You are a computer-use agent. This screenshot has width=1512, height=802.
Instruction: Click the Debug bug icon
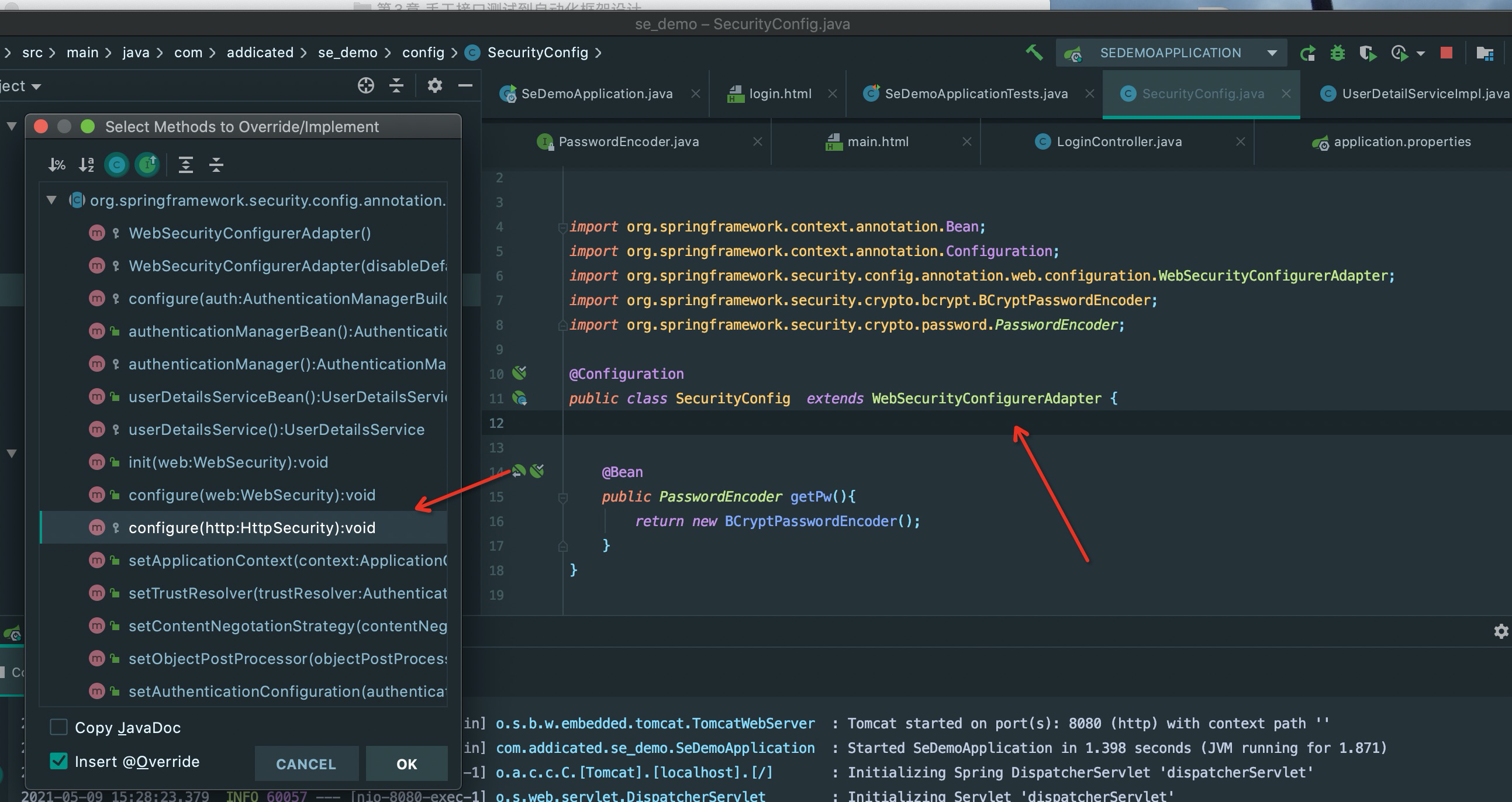point(1338,53)
